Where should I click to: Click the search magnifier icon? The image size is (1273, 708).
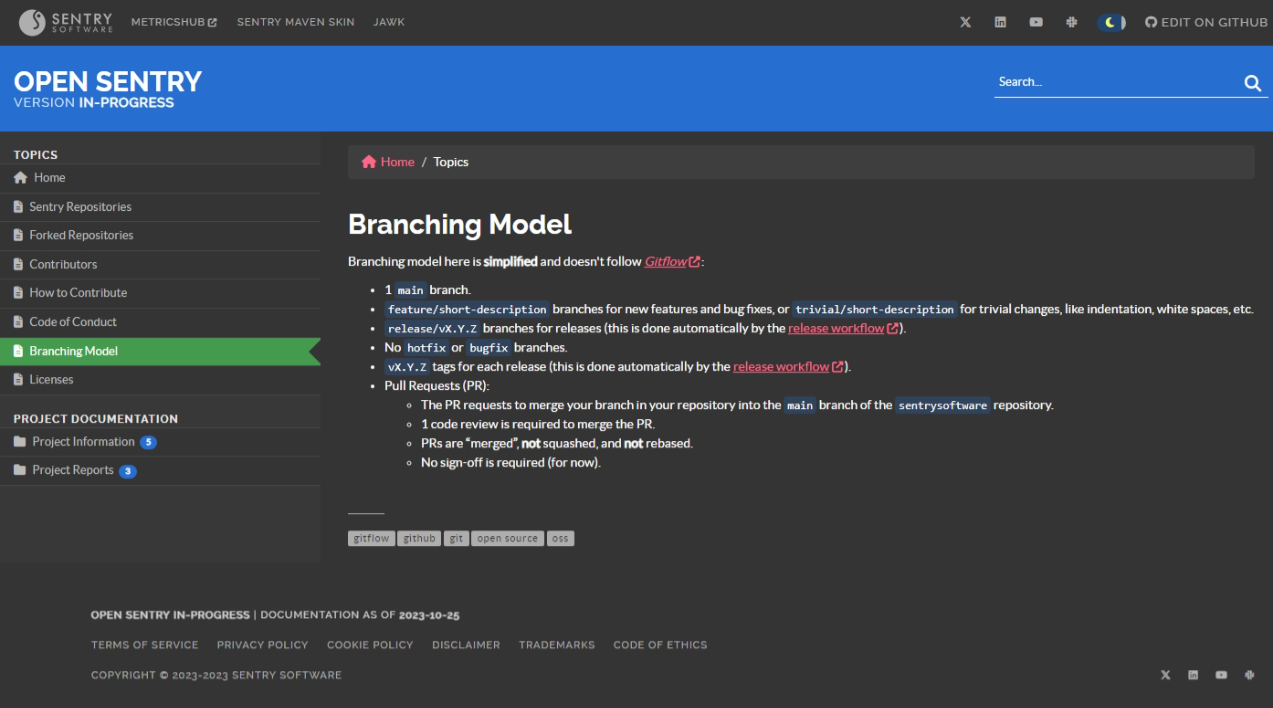[1252, 83]
